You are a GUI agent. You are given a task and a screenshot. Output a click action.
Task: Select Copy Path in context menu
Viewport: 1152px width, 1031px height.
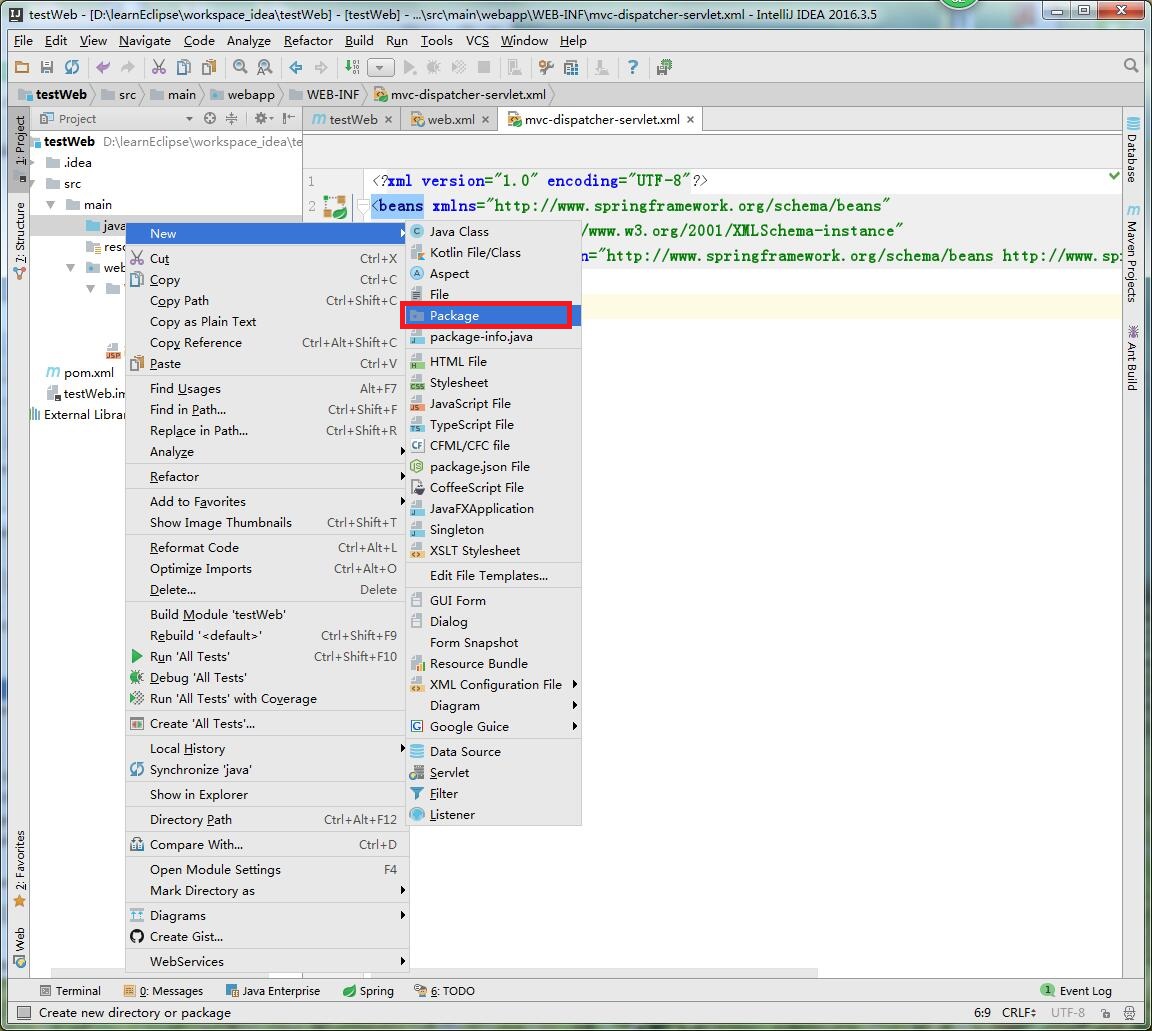(x=267, y=301)
